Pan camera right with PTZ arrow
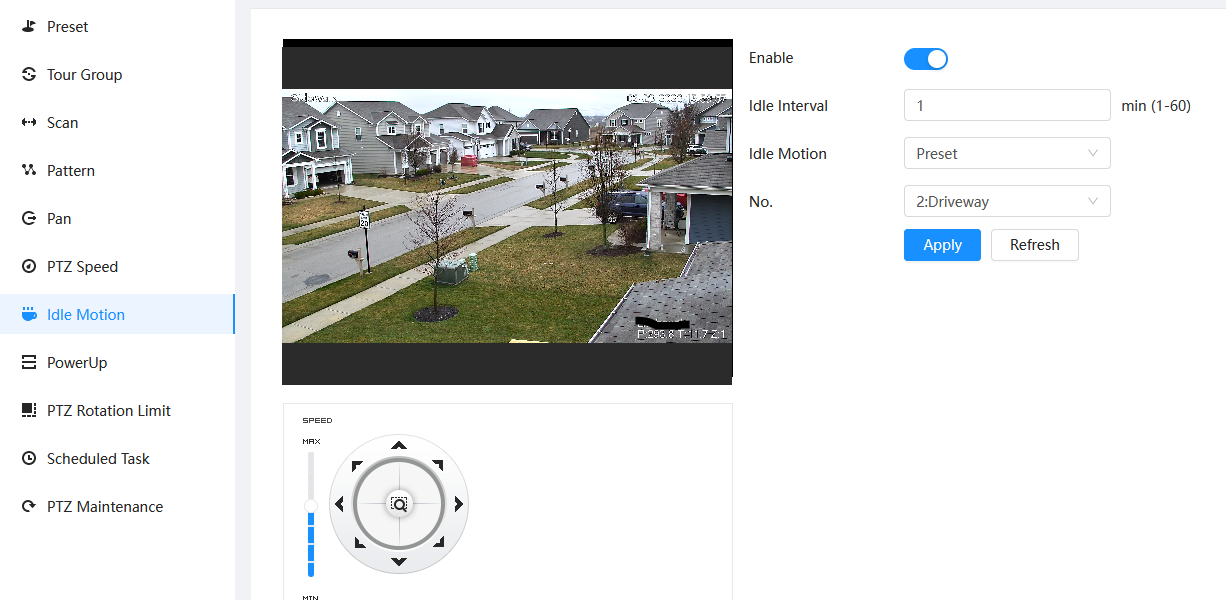The image size is (1226, 600). tap(458, 504)
